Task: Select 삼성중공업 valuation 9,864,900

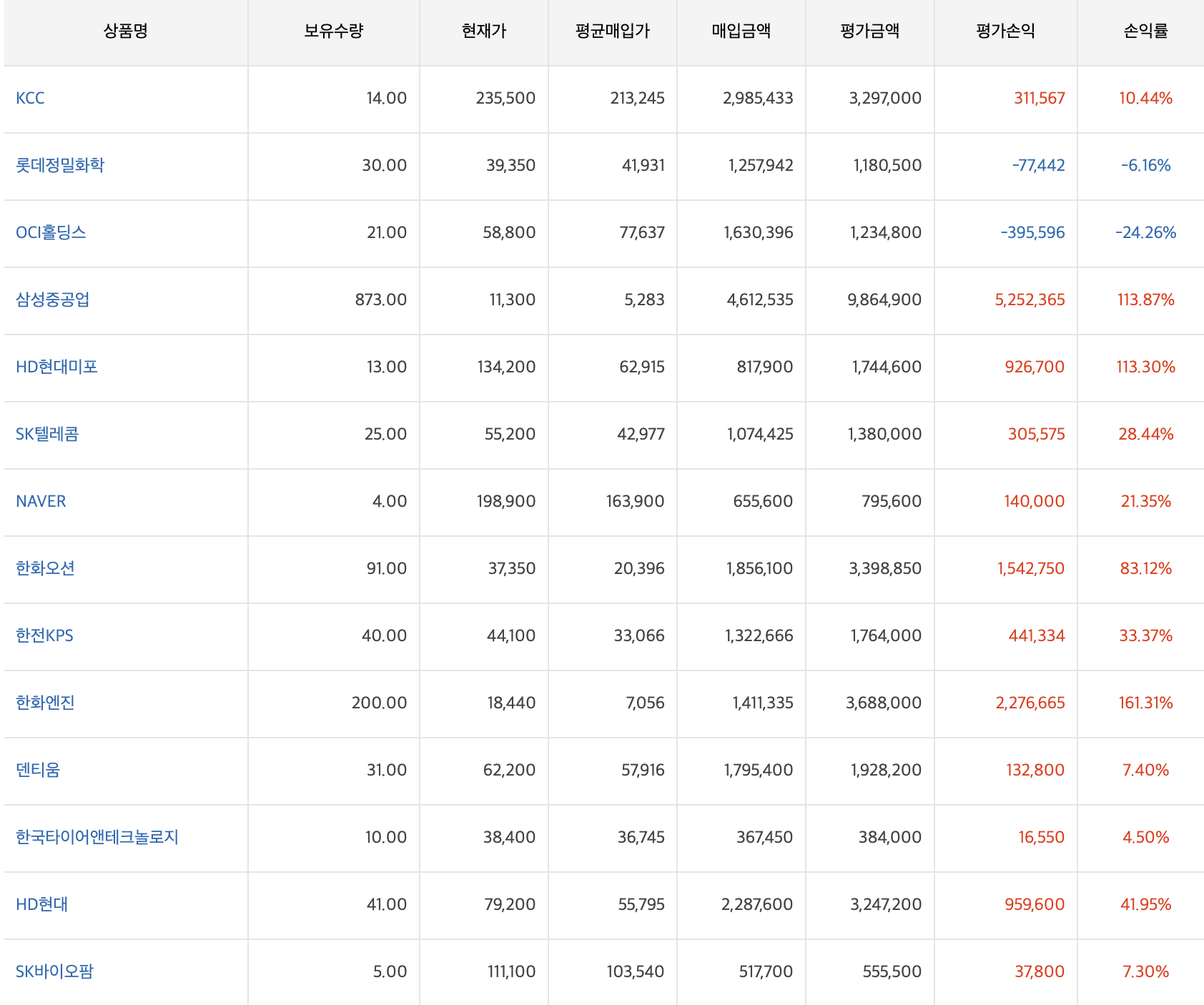Action: click(x=885, y=300)
